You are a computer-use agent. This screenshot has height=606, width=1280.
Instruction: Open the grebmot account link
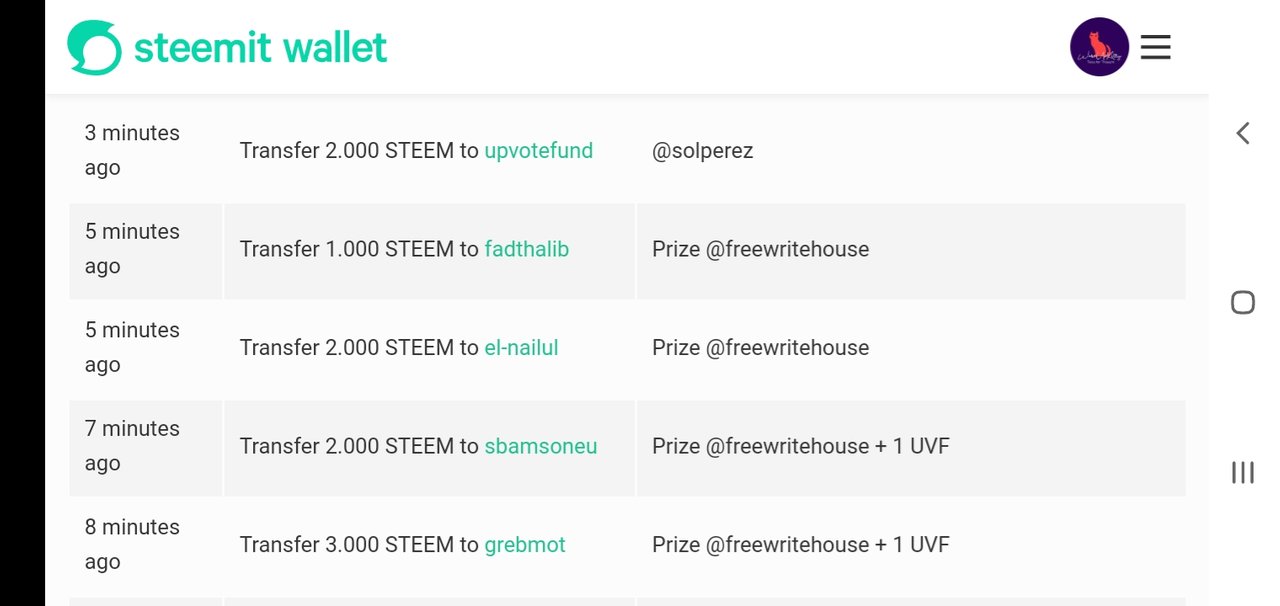click(524, 545)
